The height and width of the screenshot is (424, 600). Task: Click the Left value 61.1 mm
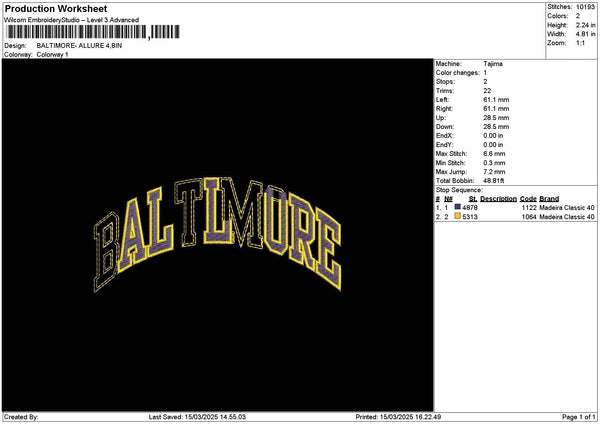pyautogui.click(x=496, y=100)
